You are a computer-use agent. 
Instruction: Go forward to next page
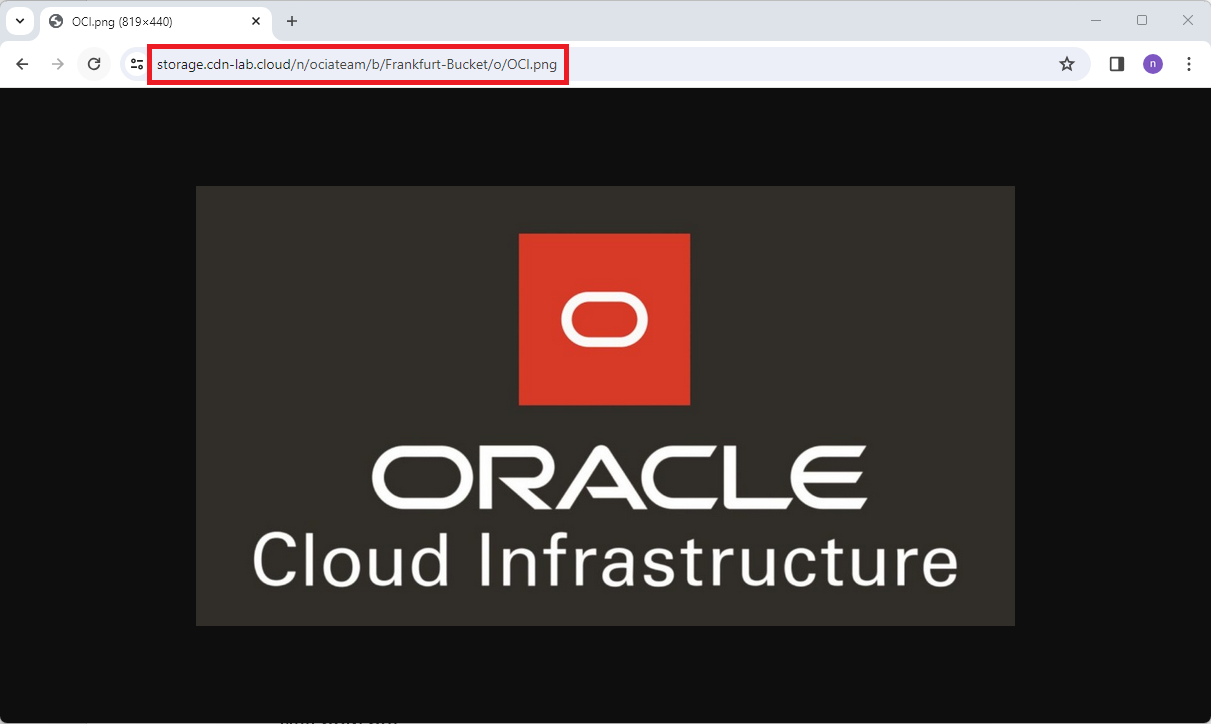(x=58, y=64)
